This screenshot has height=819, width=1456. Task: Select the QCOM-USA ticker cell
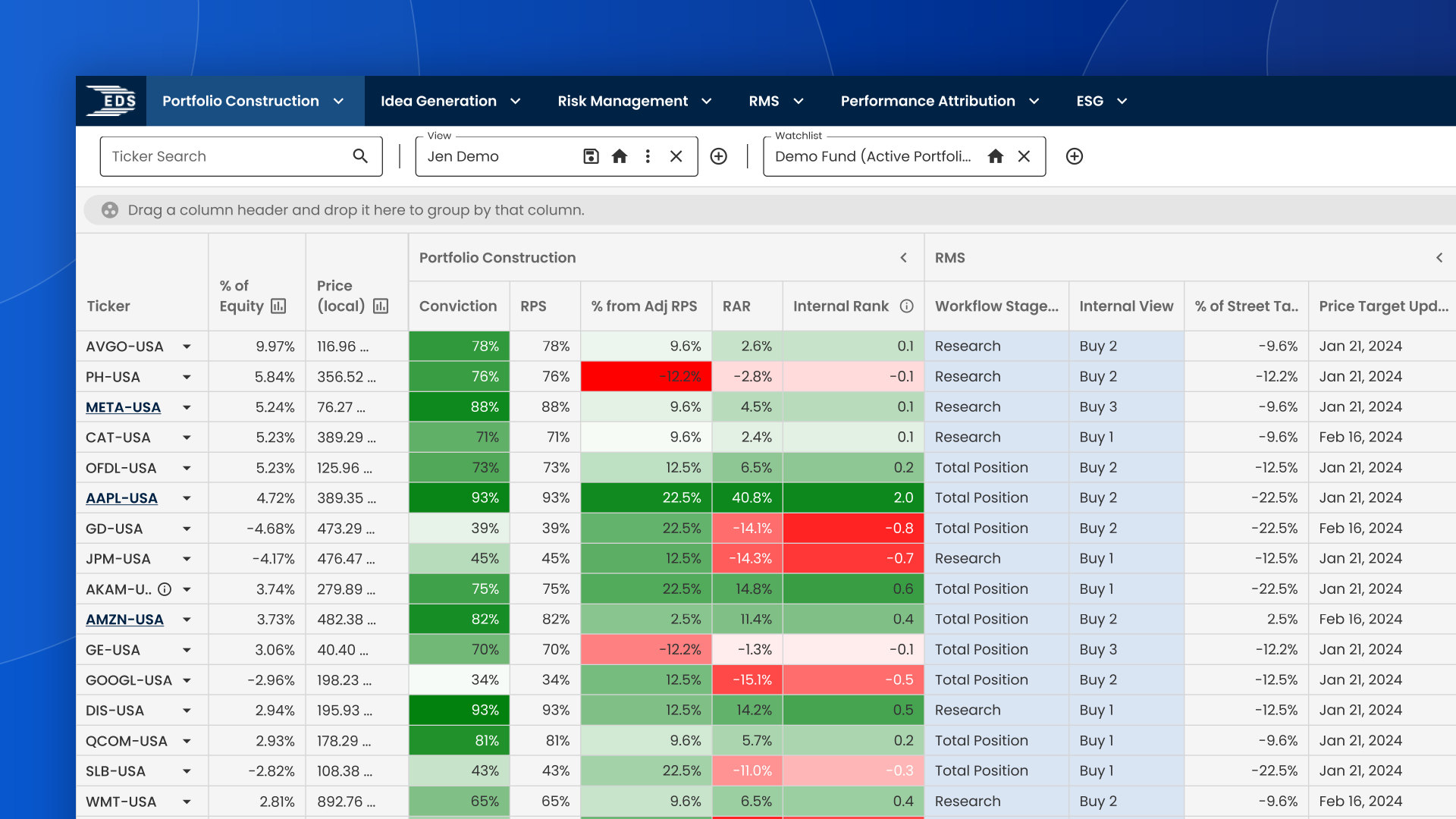click(142, 741)
